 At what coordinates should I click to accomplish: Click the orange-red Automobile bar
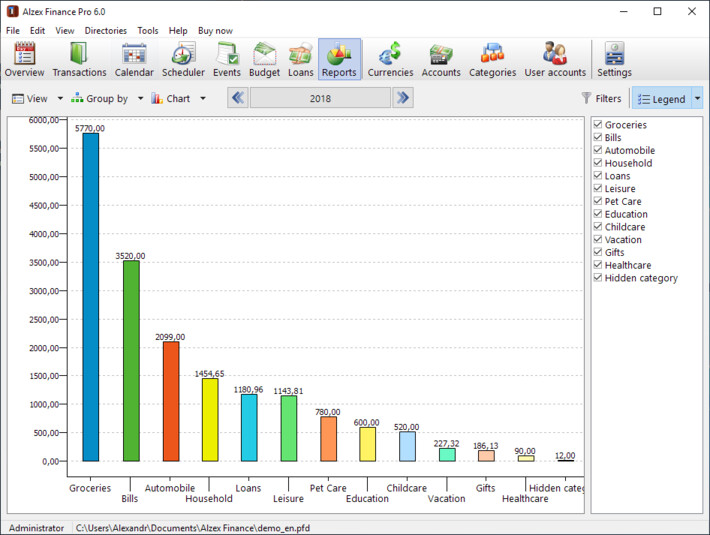pyautogui.click(x=171, y=401)
